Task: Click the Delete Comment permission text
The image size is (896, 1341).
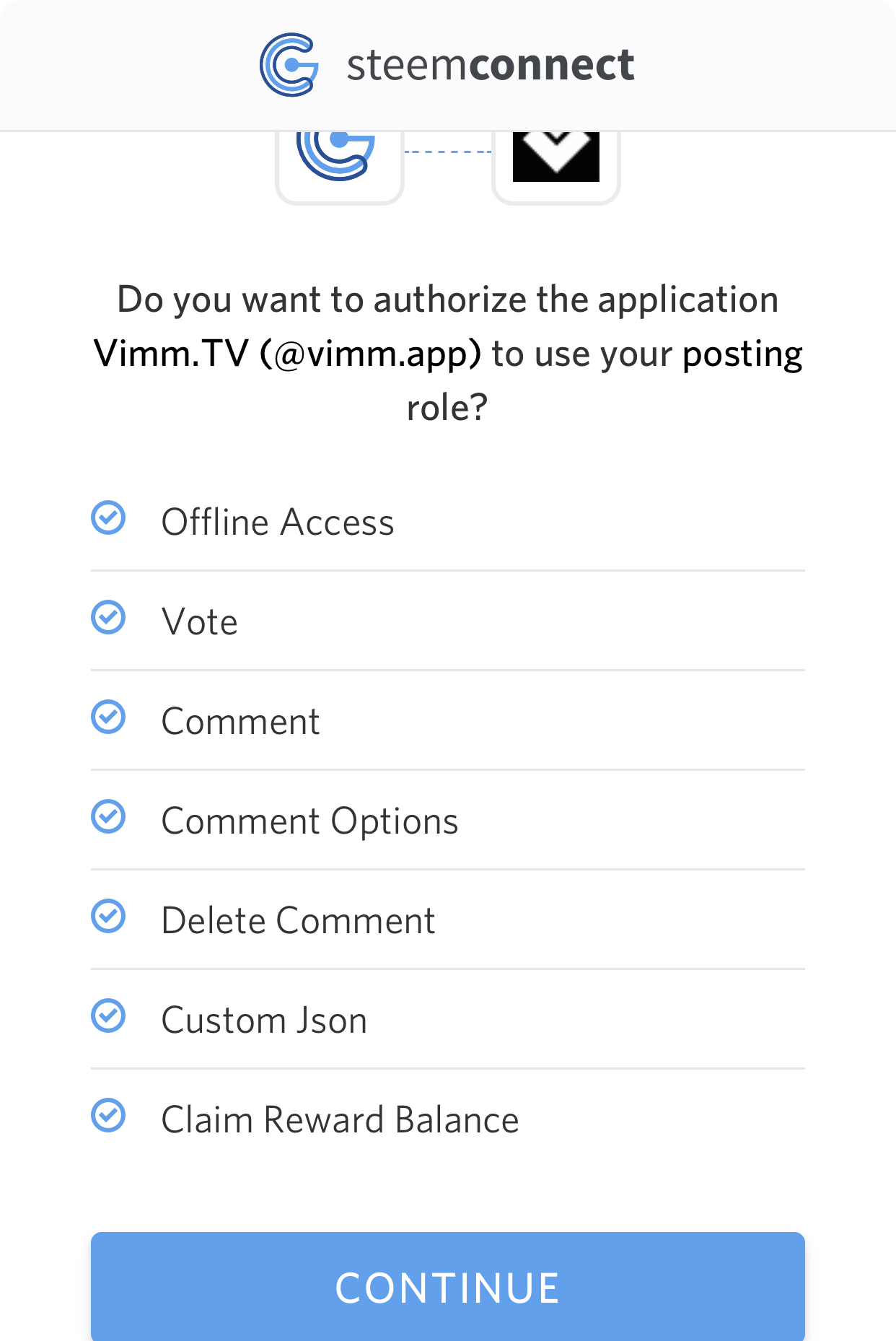Action: [298, 920]
